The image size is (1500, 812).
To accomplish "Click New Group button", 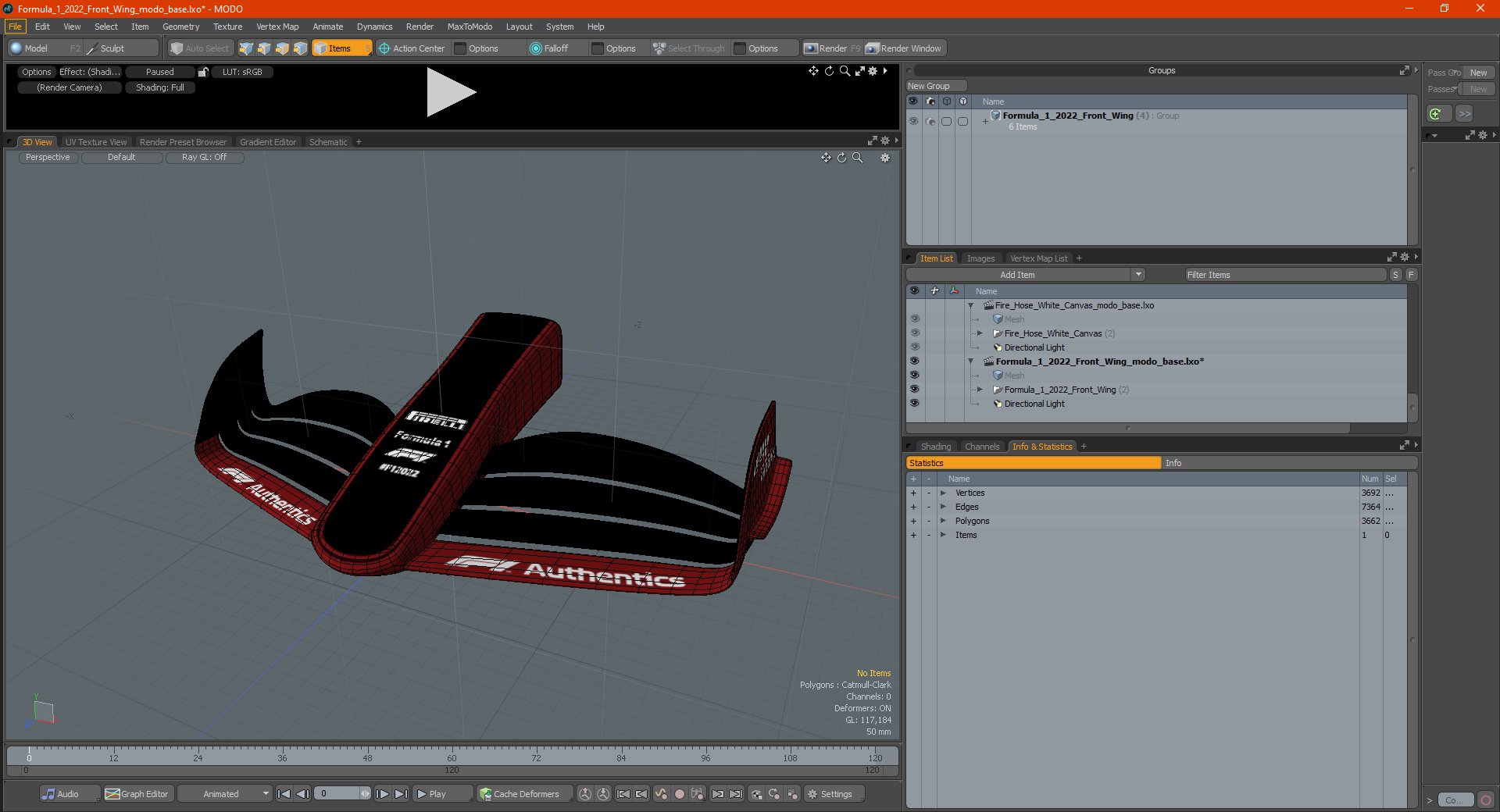I will (935, 86).
